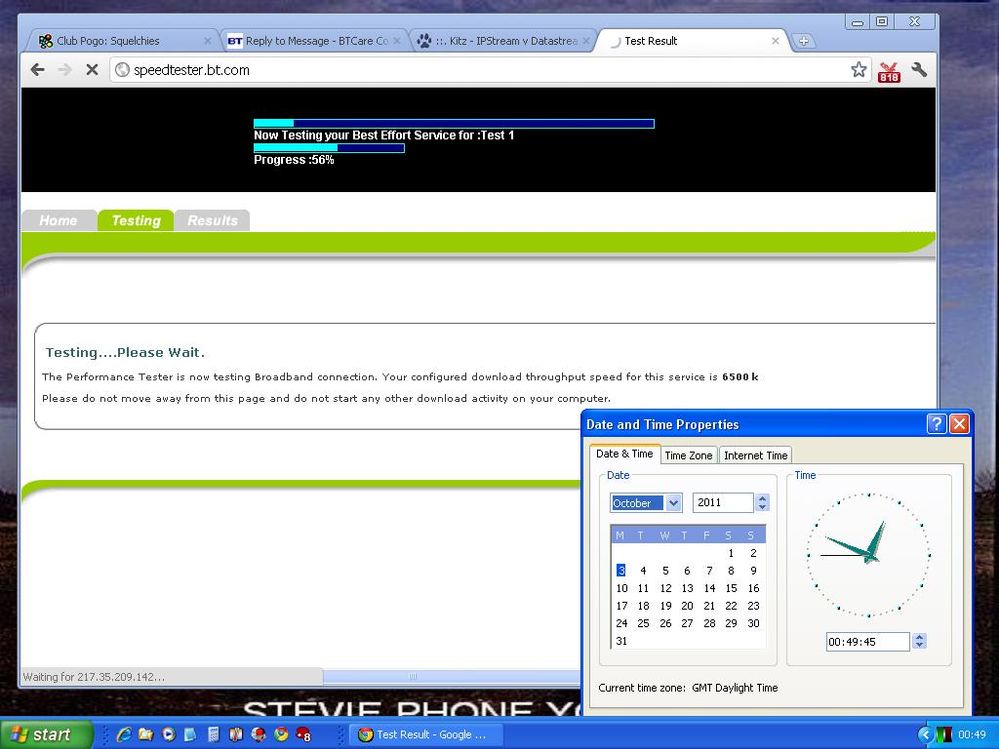This screenshot has width=999, height=749.
Task: Launch Windows Media Player from quick launch
Action: [x=168, y=734]
